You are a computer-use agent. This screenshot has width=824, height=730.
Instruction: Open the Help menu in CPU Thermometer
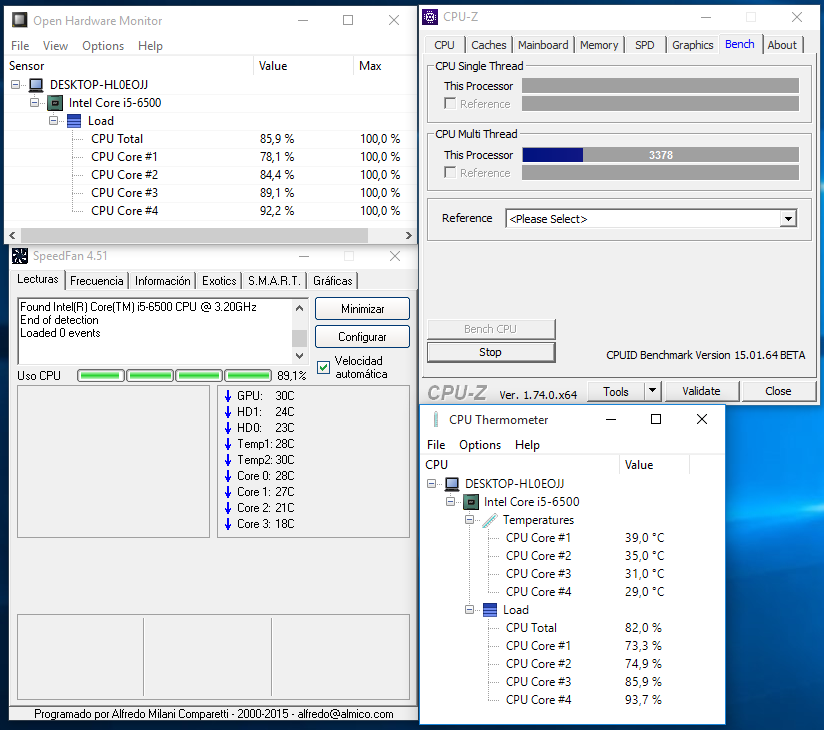[x=527, y=445]
